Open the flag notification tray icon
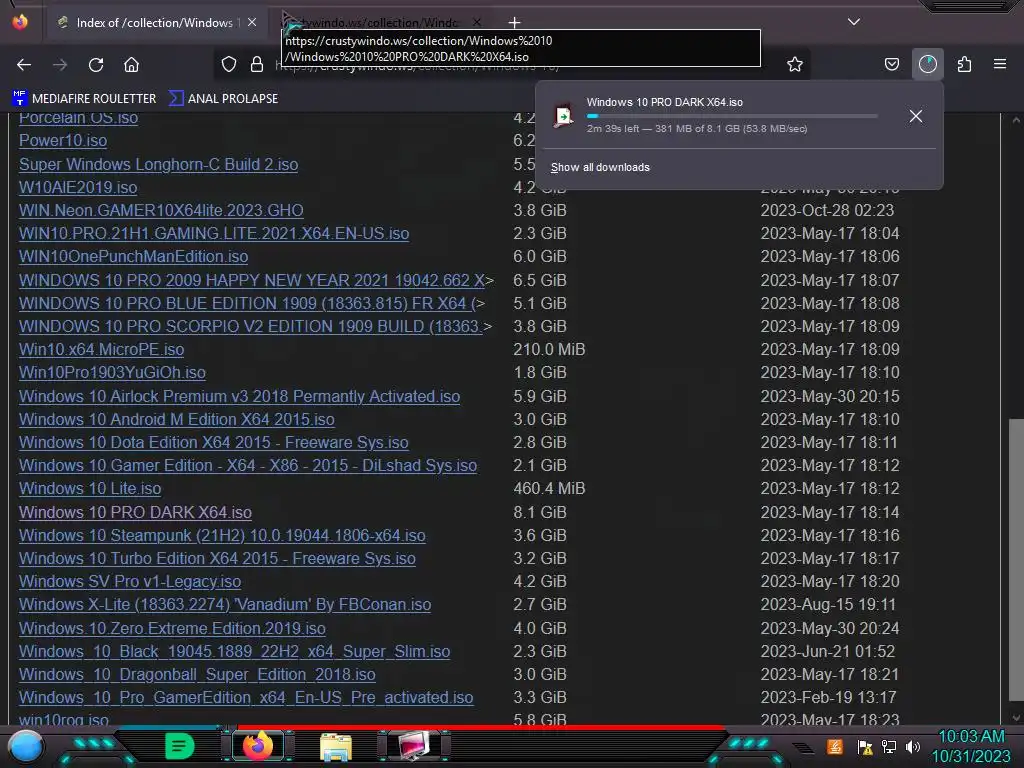This screenshot has width=1024, height=768. (x=865, y=746)
